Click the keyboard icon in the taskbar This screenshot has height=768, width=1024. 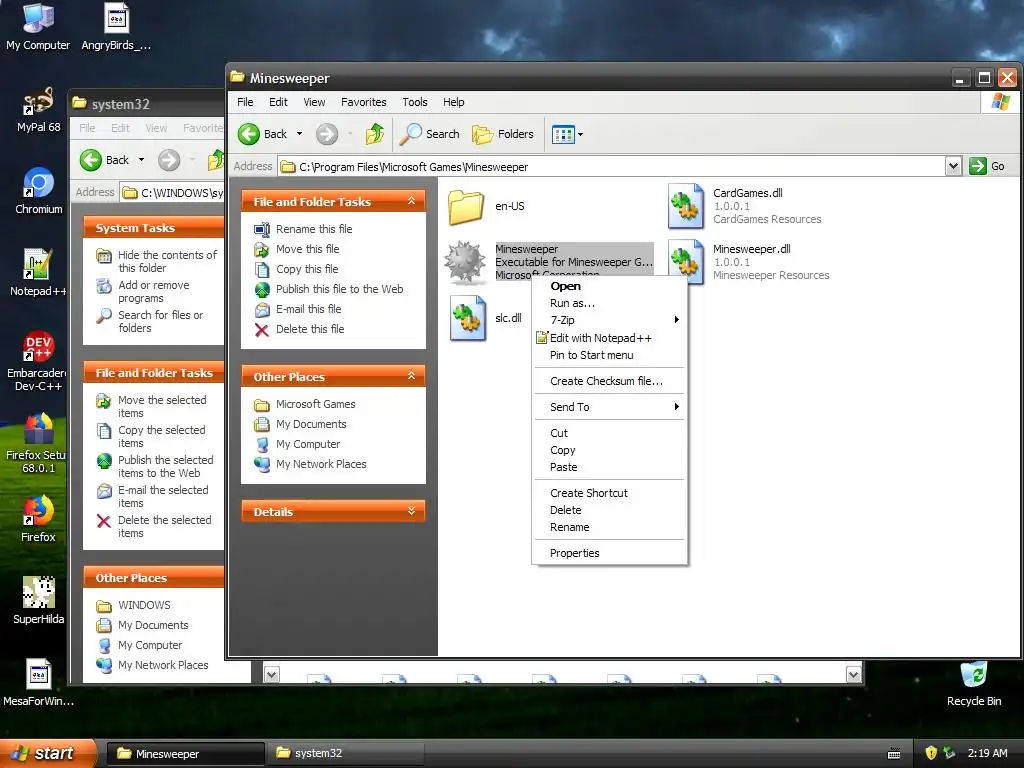(895, 754)
